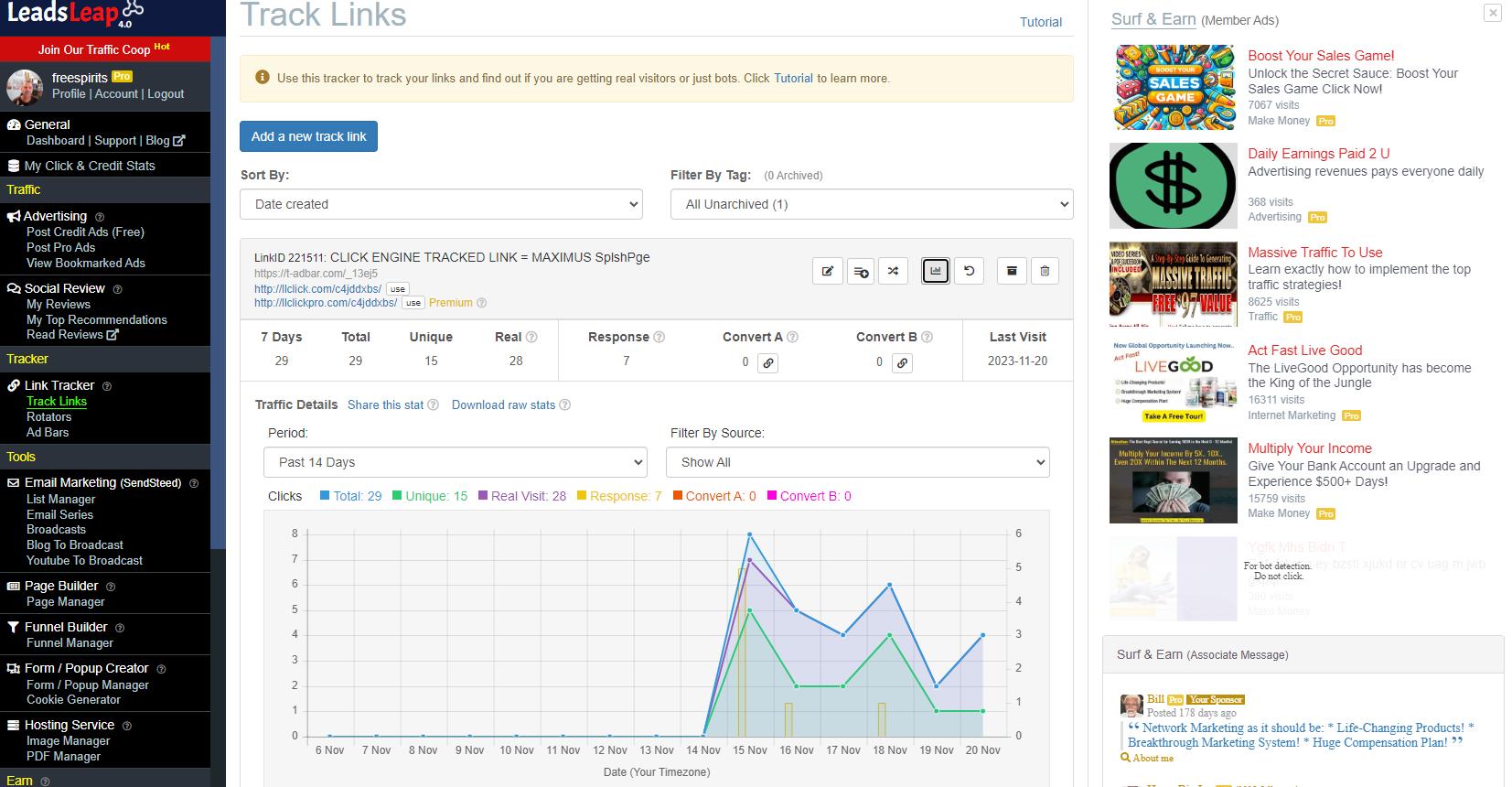The width and height of the screenshot is (1512, 787).
Task: Click the use button beside llclick.com link
Action: [x=397, y=289]
